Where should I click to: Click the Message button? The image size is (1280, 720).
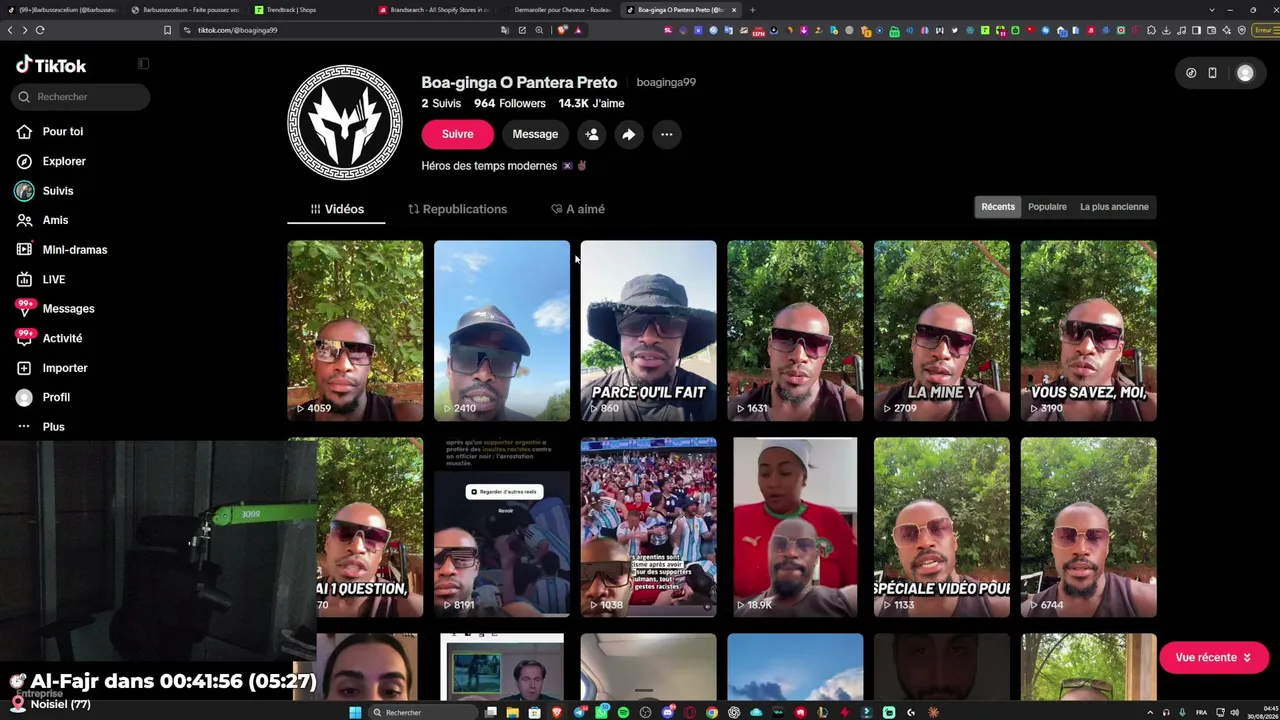click(535, 134)
